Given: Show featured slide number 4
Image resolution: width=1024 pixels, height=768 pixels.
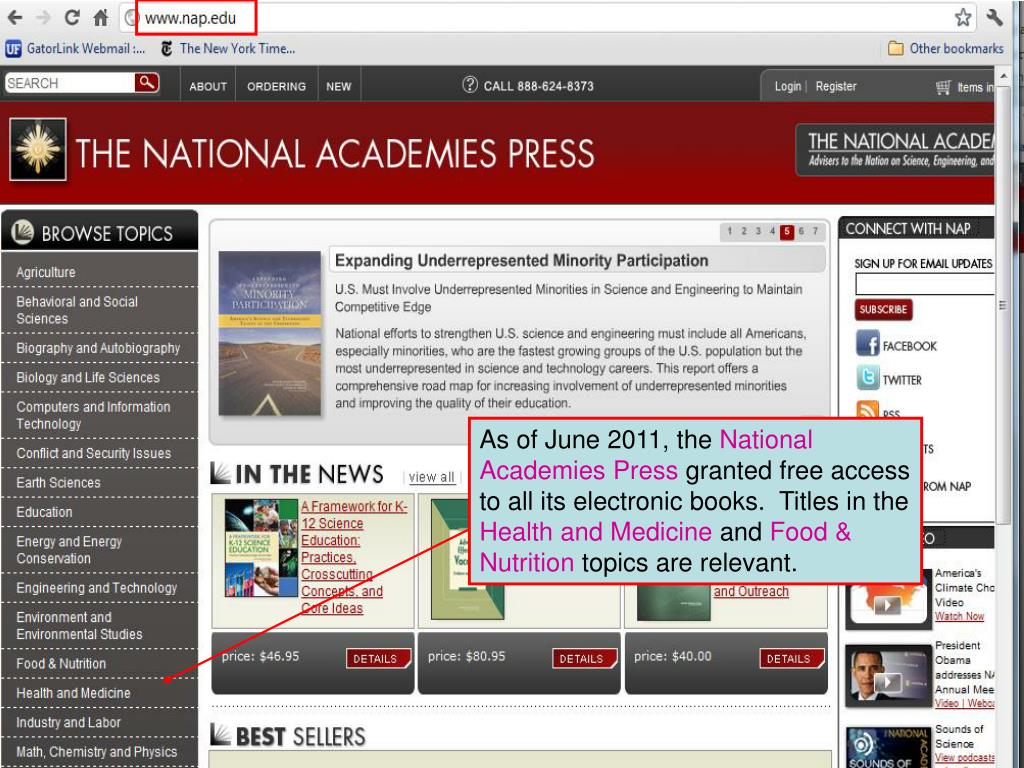Looking at the screenshot, I should point(773,231).
